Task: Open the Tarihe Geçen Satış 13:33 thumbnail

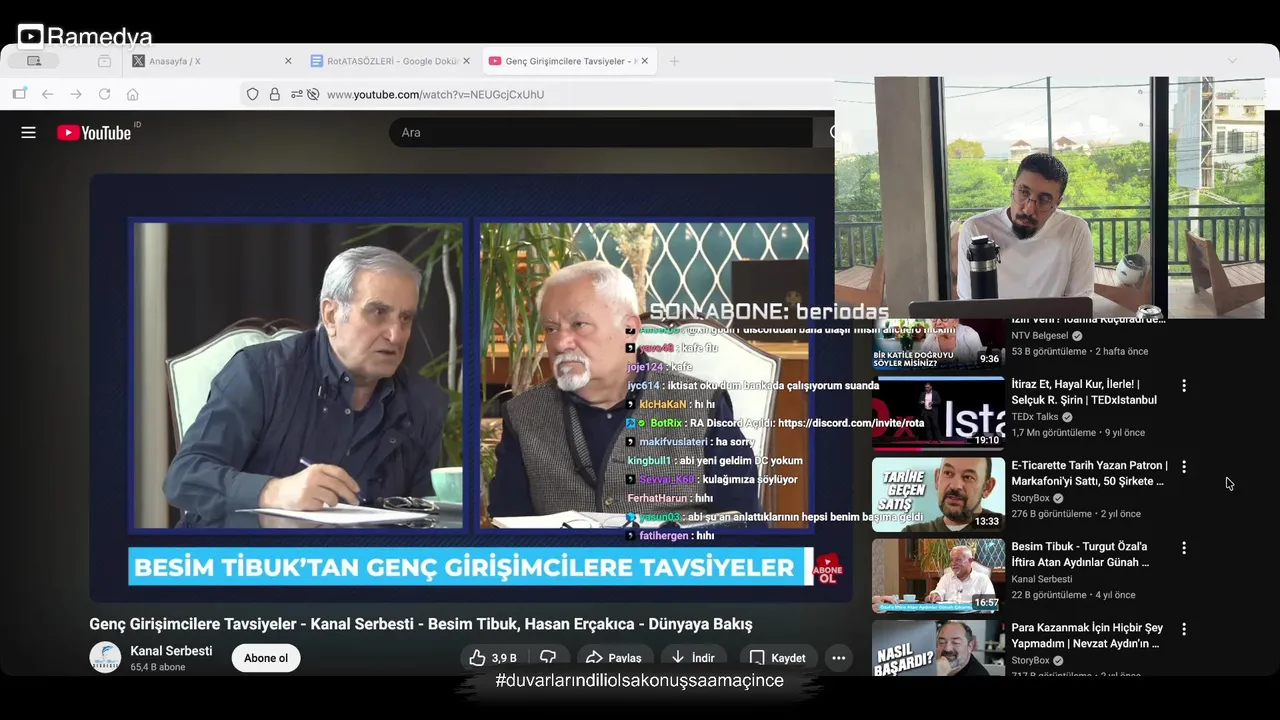Action: coord(938,494)
